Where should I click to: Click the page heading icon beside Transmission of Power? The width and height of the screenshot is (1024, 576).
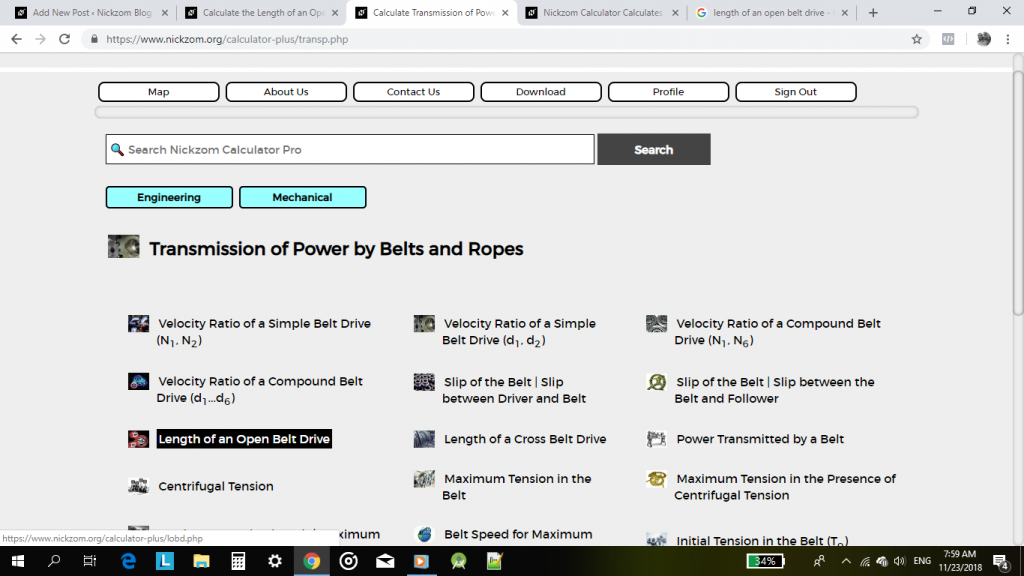pyautogui.click(x=123, y=247)
